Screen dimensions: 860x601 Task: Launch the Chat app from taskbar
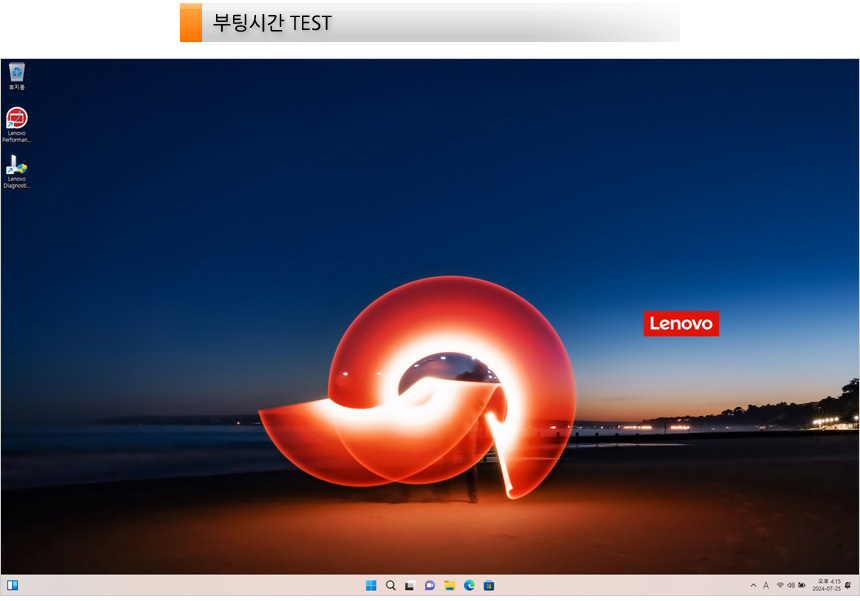pos(429,586)
